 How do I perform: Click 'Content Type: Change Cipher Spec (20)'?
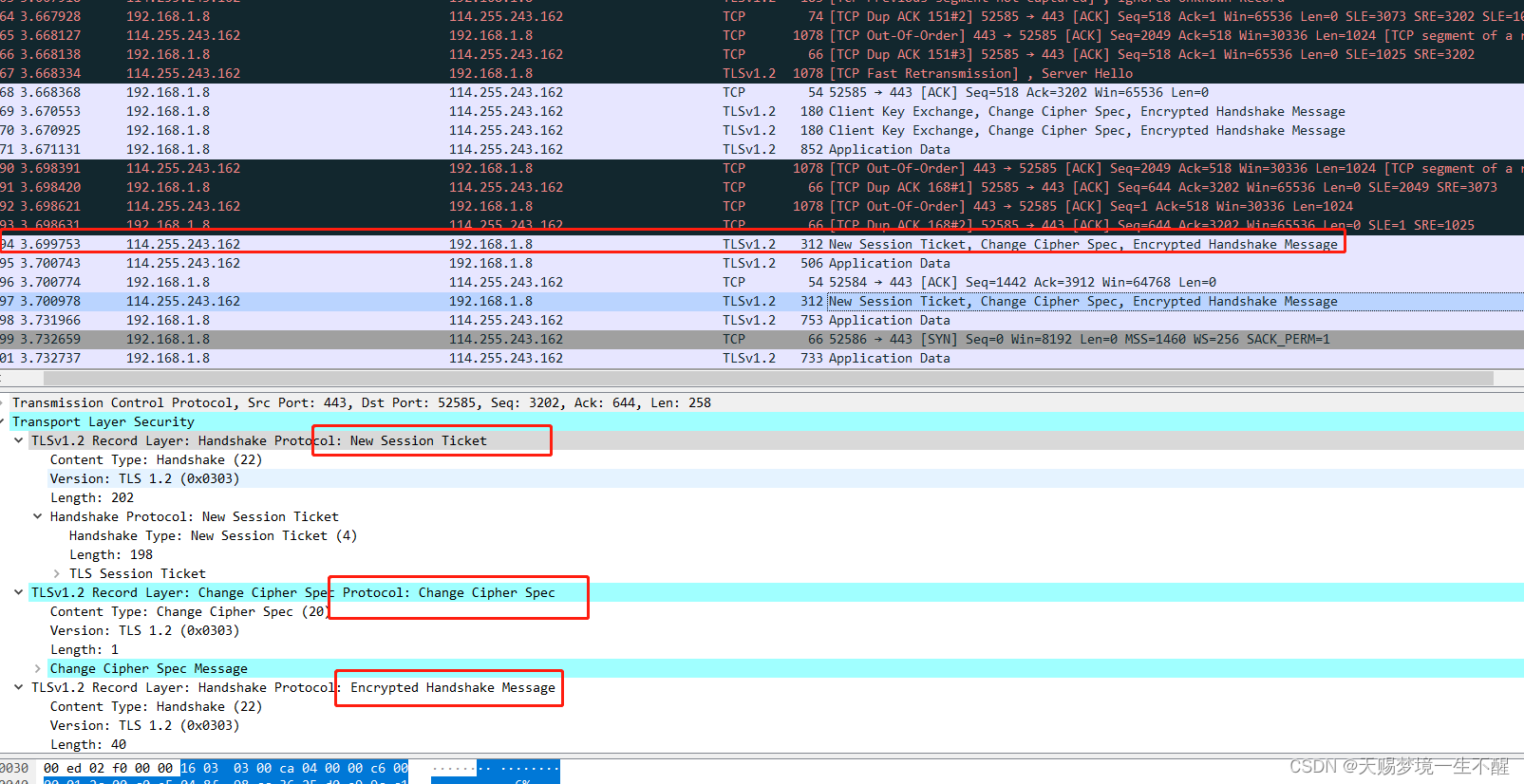pos(189,611)
